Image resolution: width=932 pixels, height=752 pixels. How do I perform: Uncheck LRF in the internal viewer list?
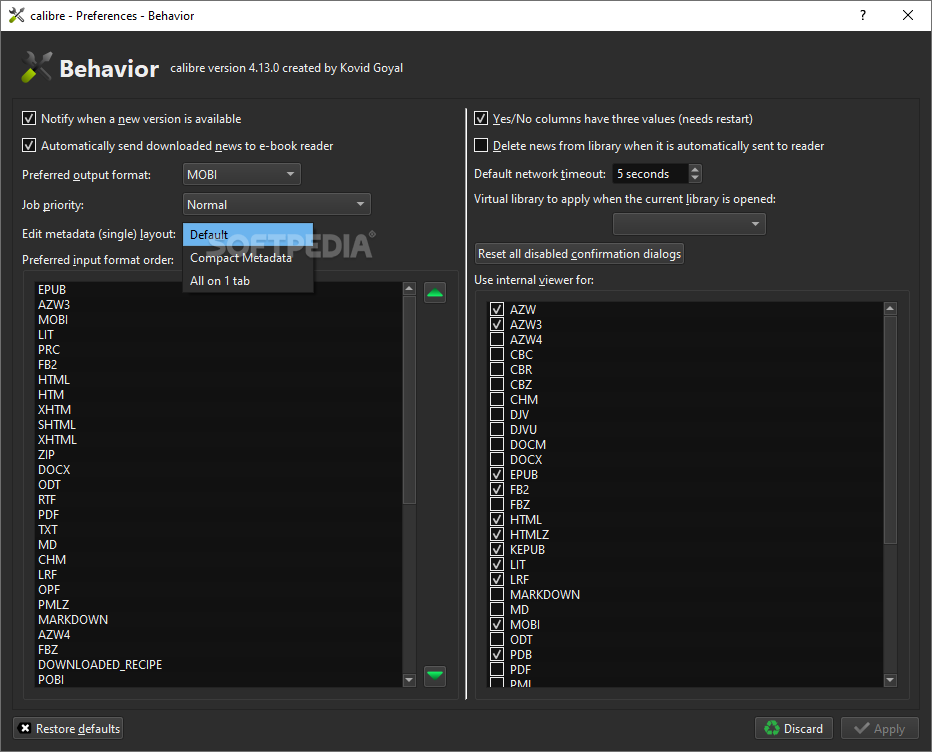[497, 580]
